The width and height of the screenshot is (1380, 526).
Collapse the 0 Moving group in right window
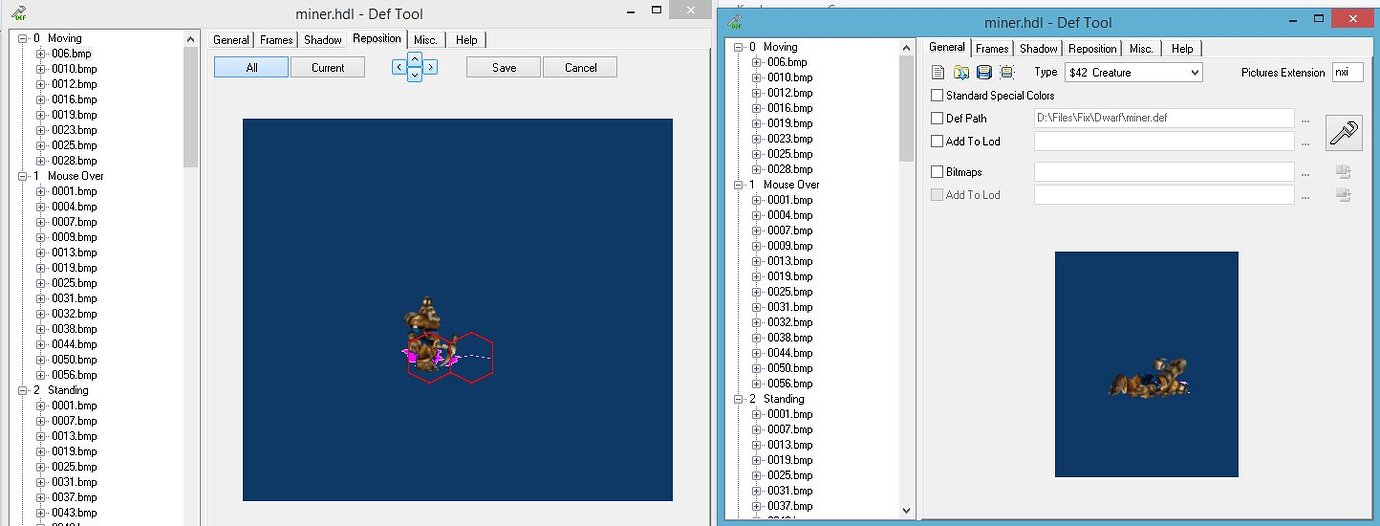point(738,47)
